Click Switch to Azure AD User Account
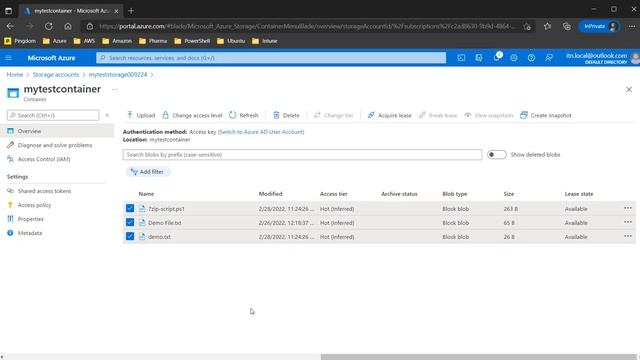Screen dimensions: 640x360 [x=261, y=132]
